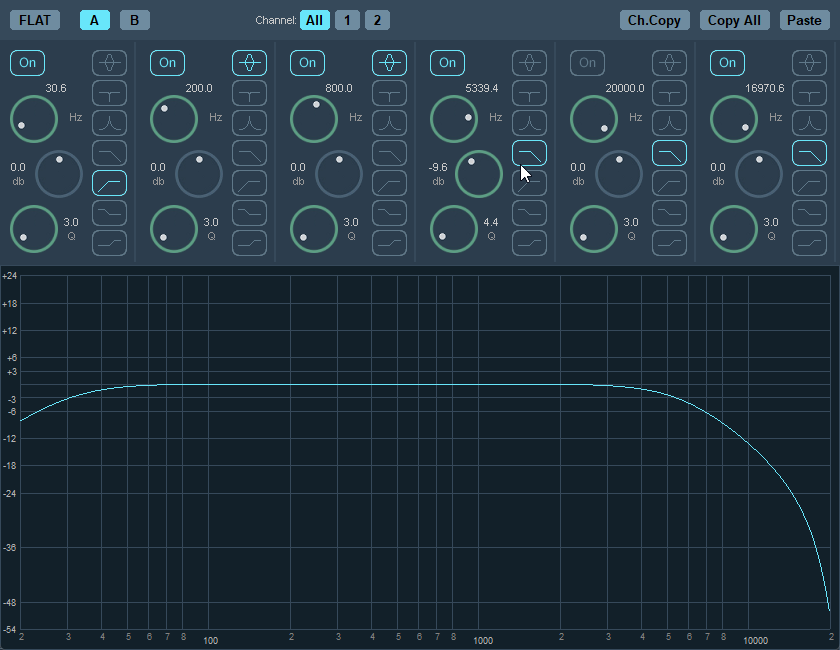Select the band-pass peak icon in the 800.0 Hz band
The height and width of the screenshot is (650, 840).
tap(389, 123)
